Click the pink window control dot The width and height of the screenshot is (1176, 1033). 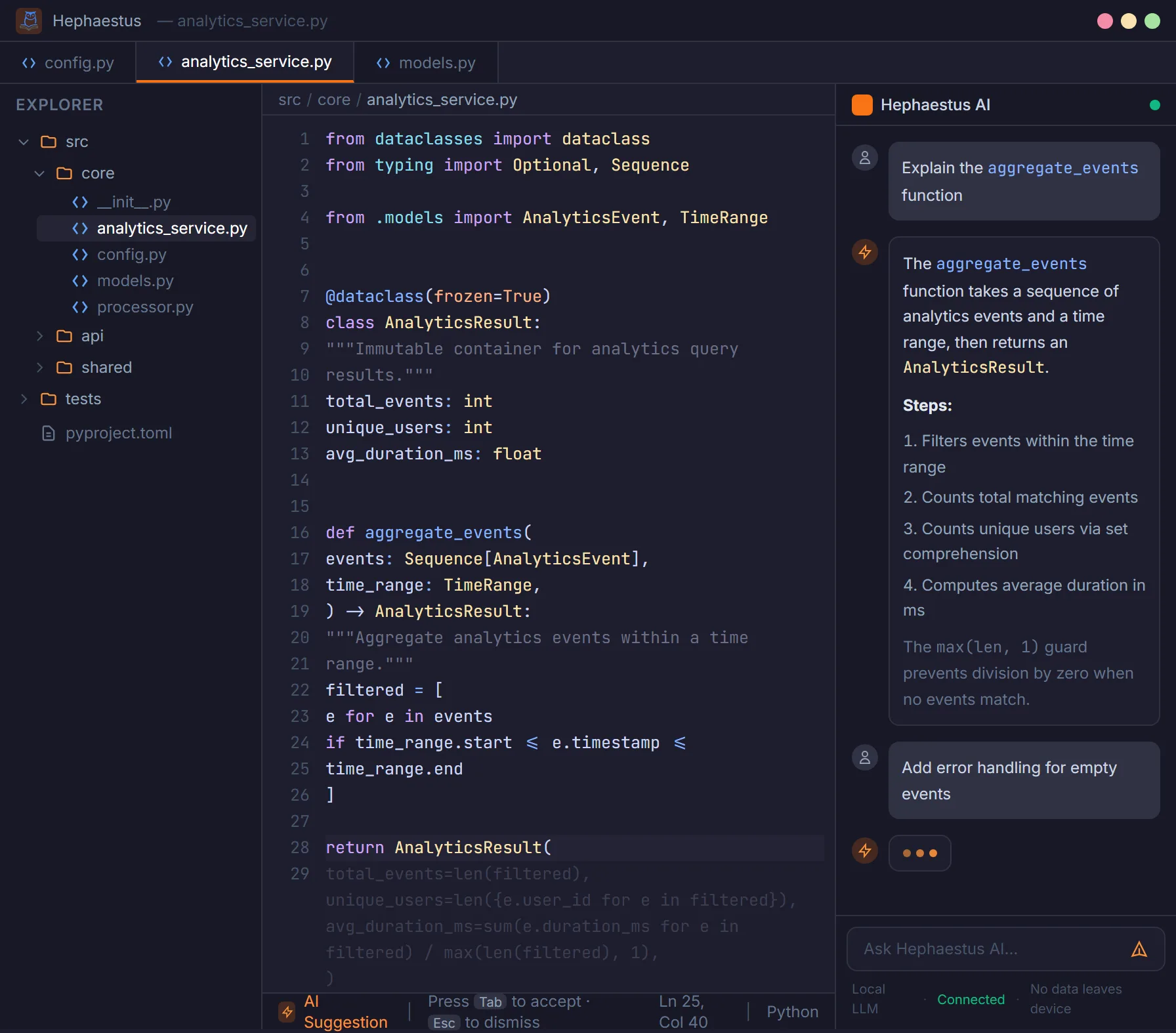pyautogui.click(x=1105, y=21)
